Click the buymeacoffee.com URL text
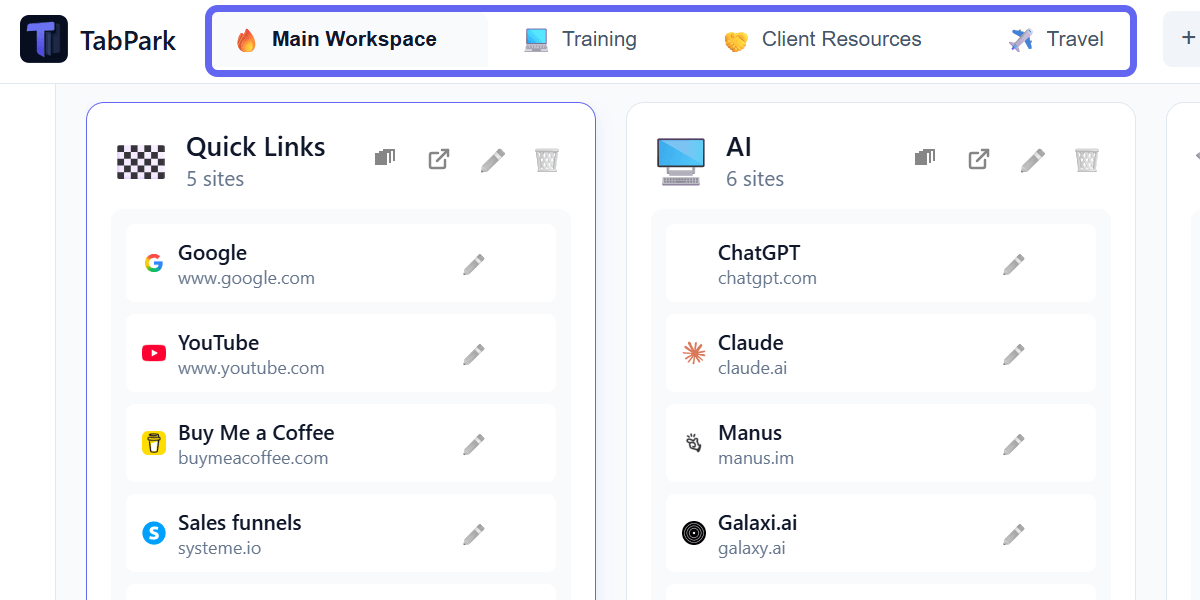 pyautogui.click(x=253, y=458)
